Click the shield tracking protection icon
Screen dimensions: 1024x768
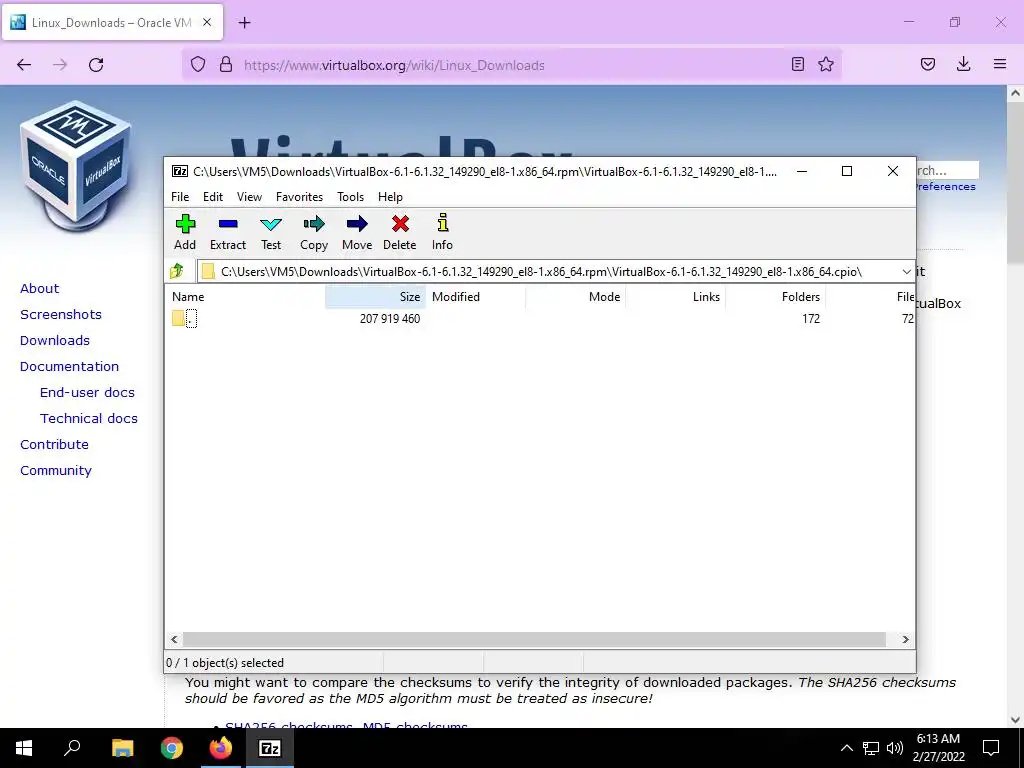pos(198,65)
